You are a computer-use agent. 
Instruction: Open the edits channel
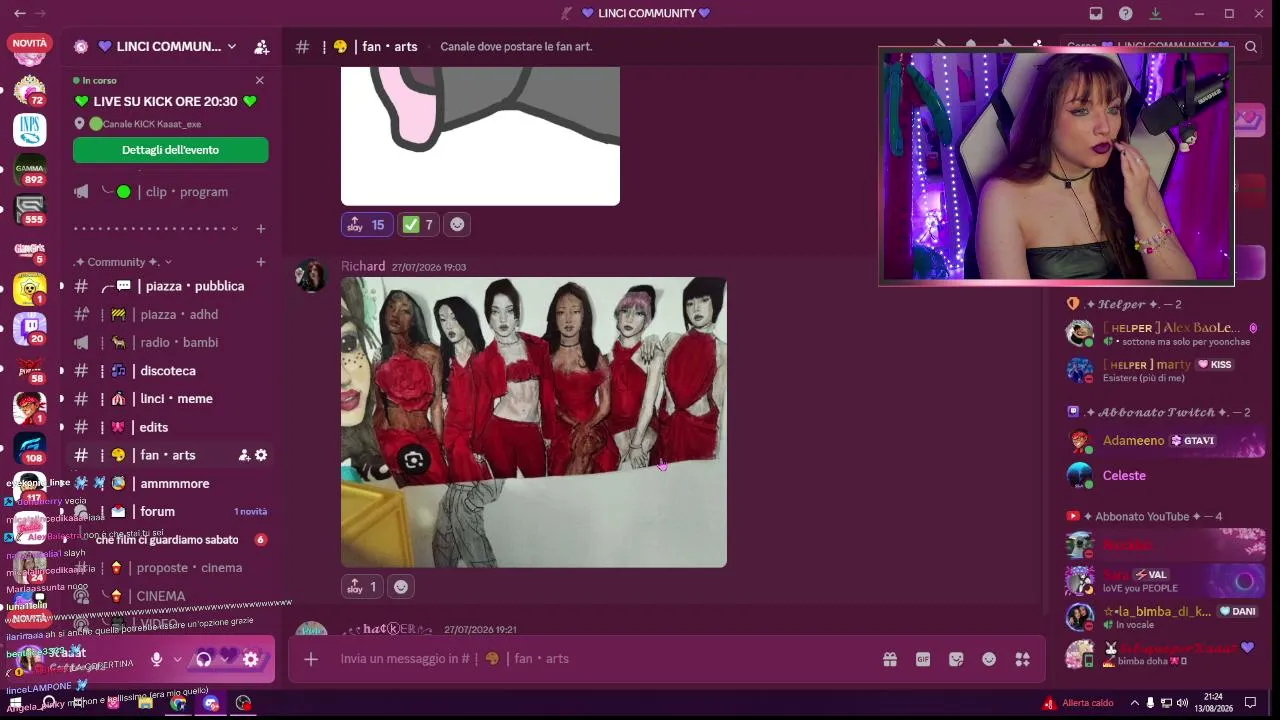pos(169,427)
